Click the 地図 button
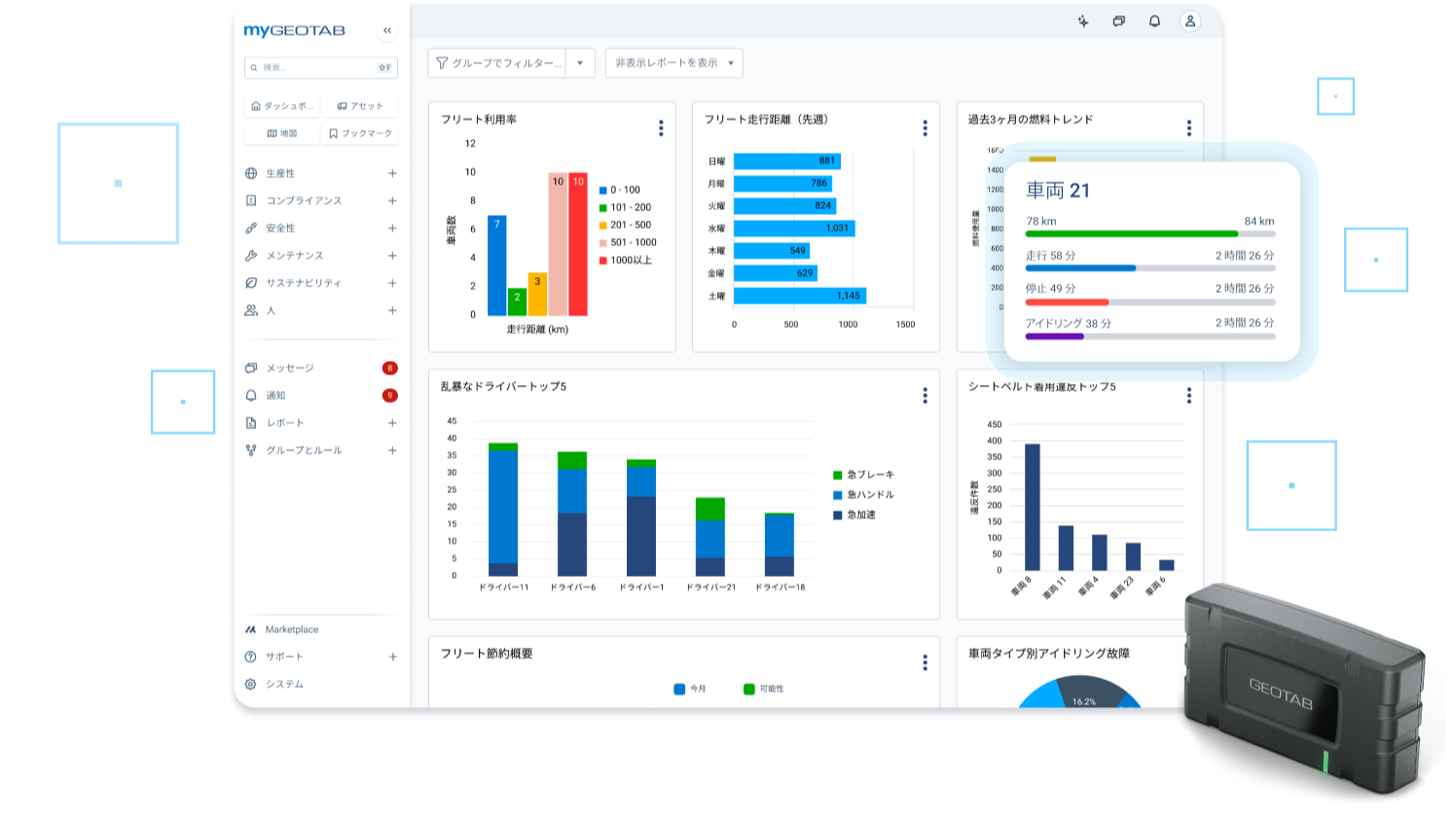 point(282,133)
